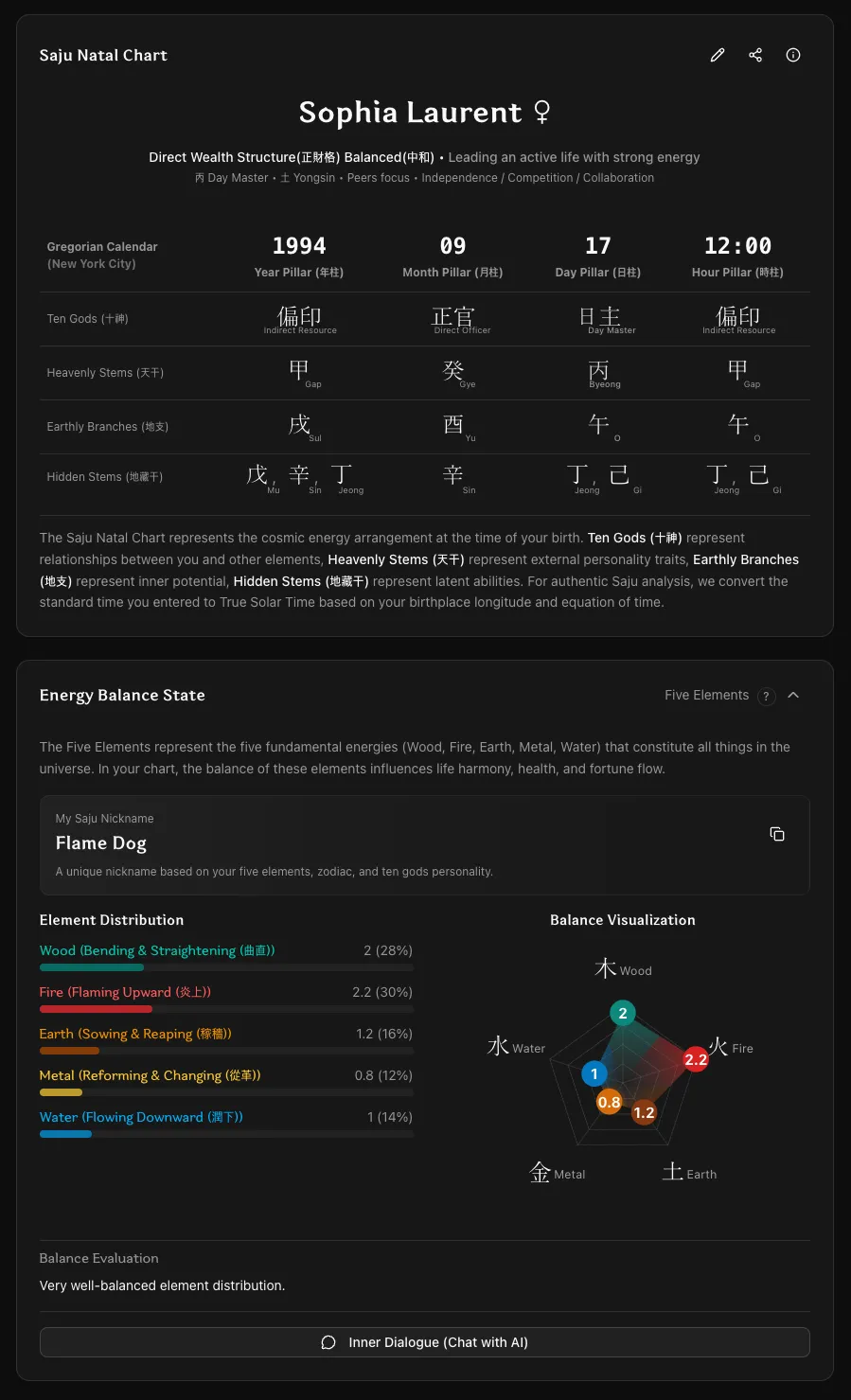Screen dimensions: 851x1400
Task: Click the female gender symbol
Action: [x=542, y=113]
